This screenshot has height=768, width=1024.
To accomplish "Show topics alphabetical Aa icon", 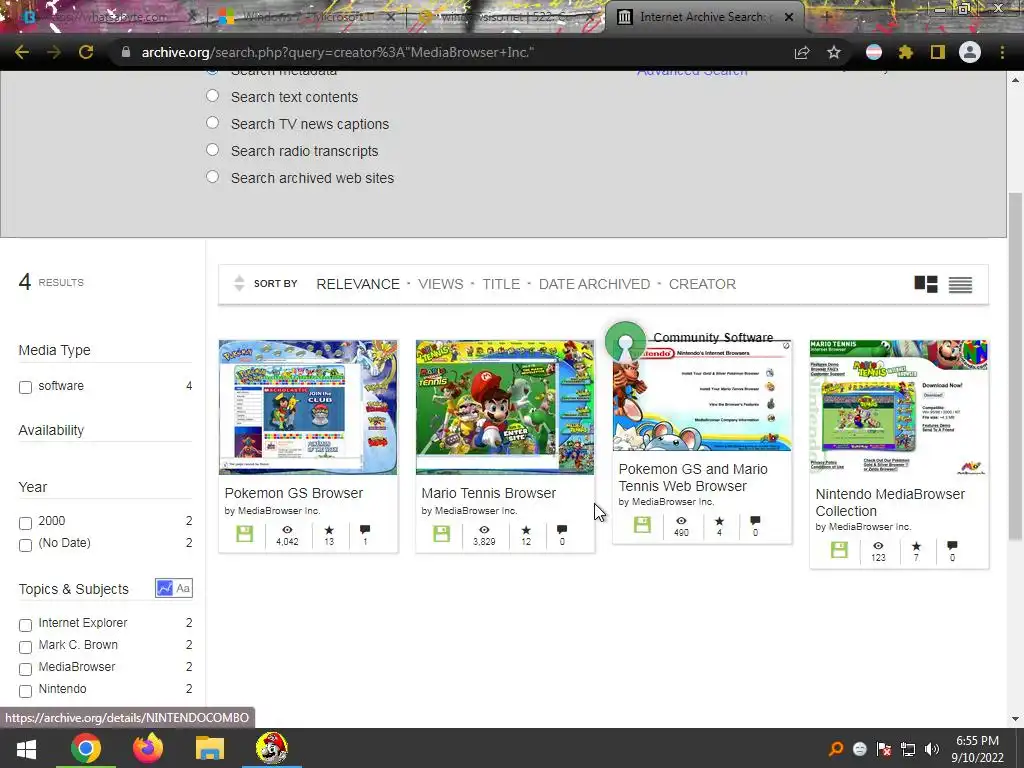I will [x=184, y=588].
